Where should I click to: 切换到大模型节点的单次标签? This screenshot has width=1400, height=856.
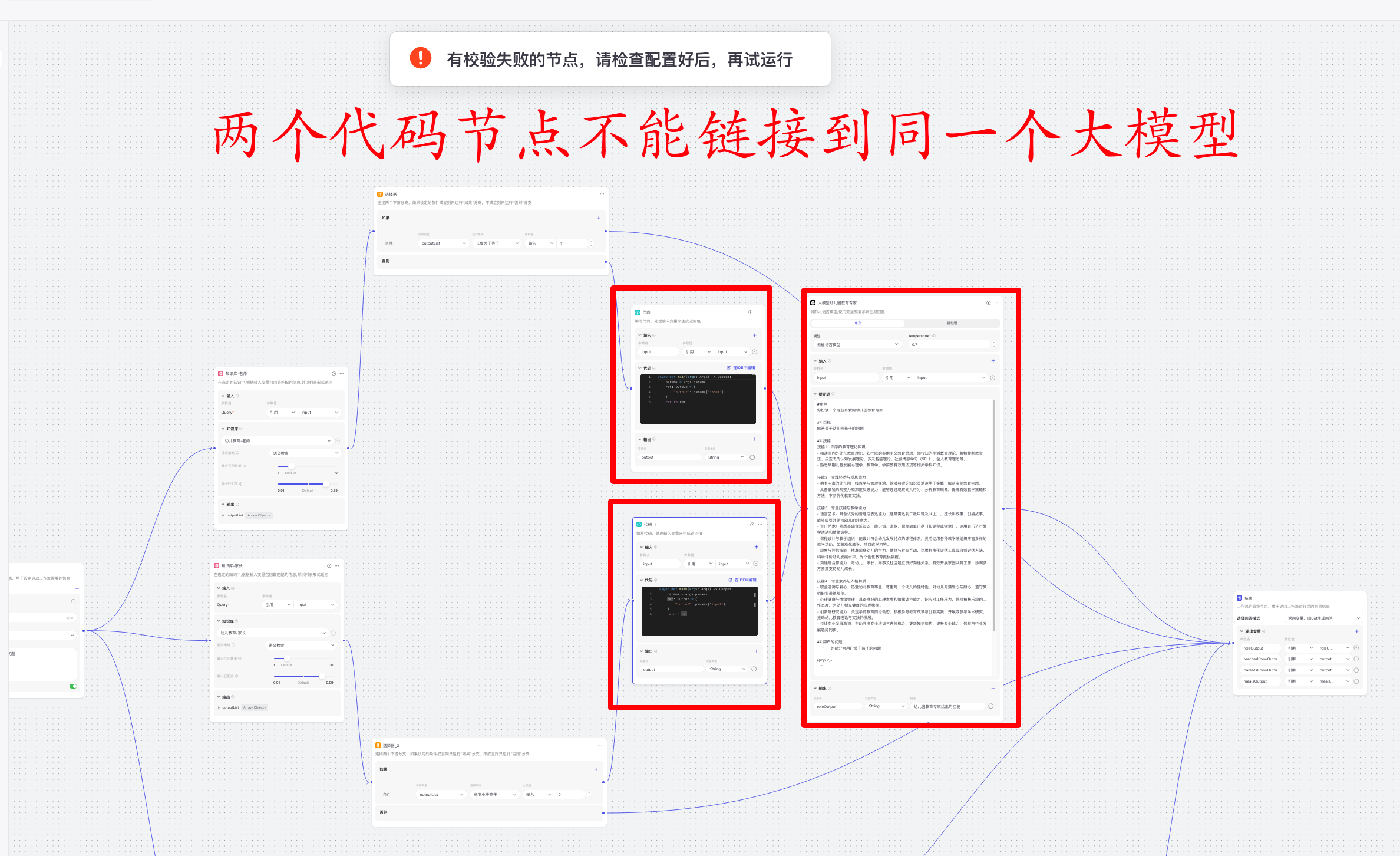click(x=858, y=323)
